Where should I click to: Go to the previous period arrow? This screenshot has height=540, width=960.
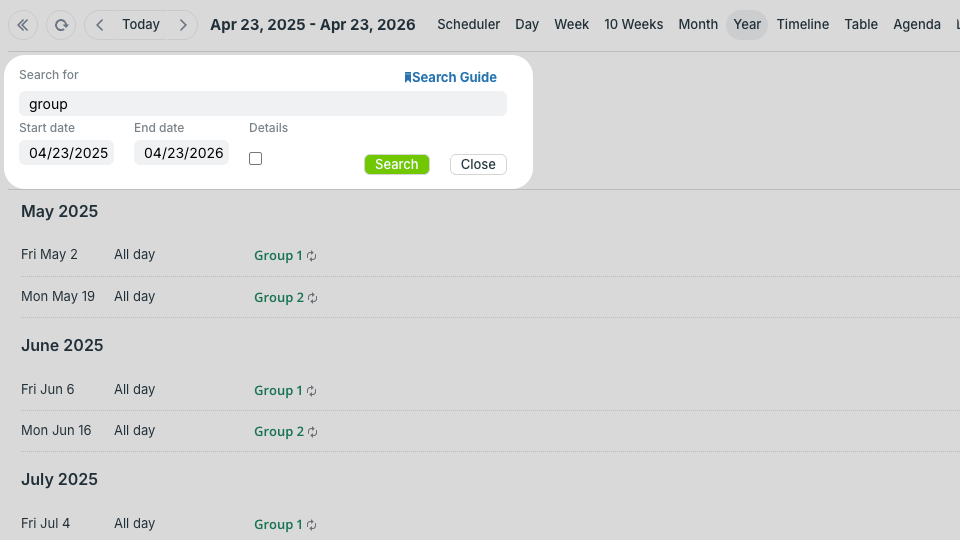[x=100, y=25]
